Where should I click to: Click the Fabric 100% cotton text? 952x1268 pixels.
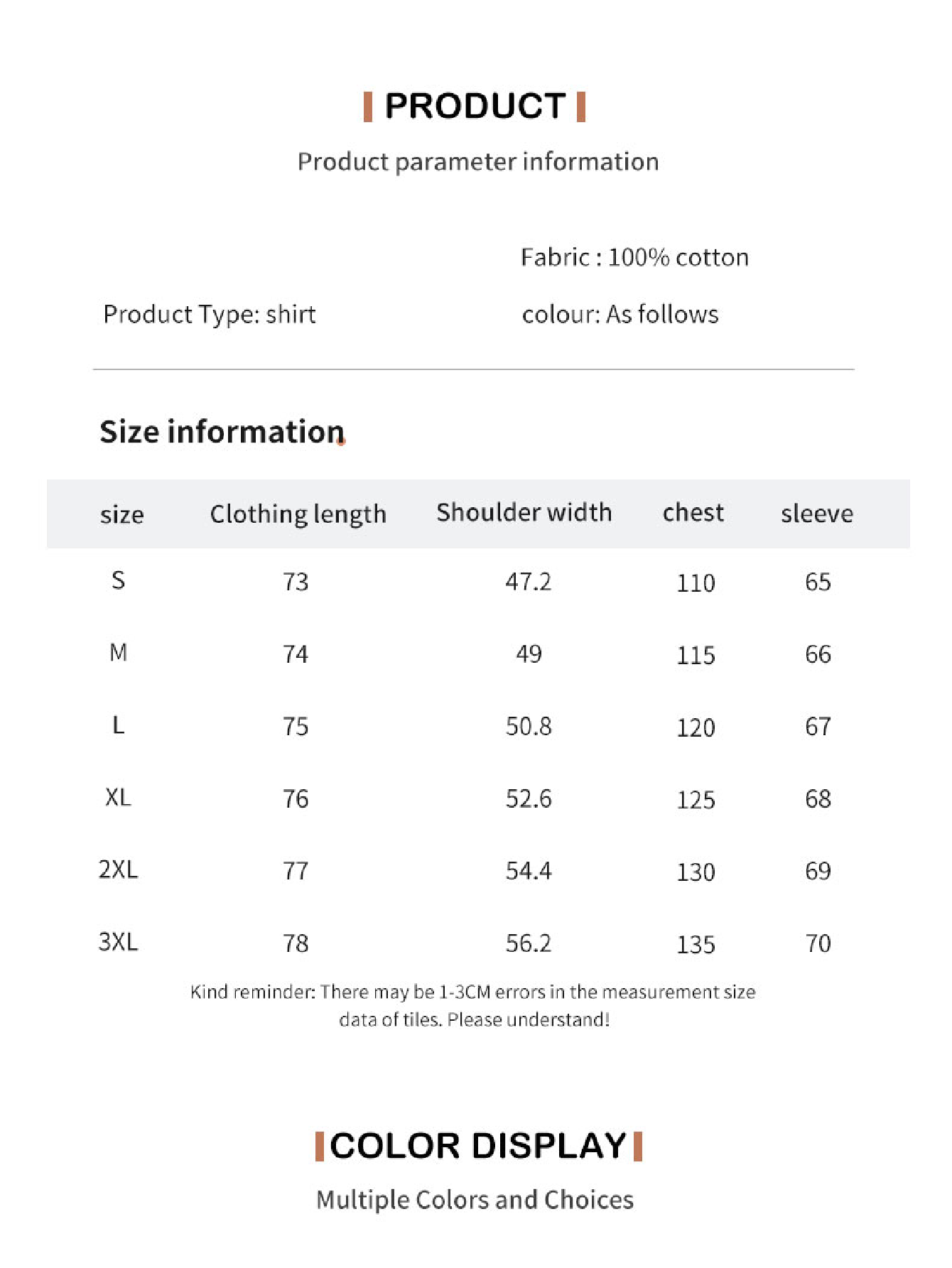click(x=634, y=257)
